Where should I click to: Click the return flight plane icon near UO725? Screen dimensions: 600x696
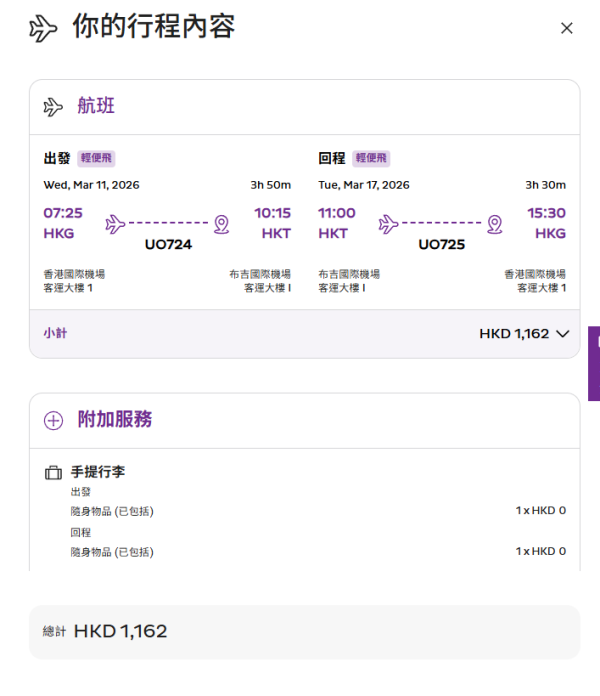coord(388,224)
